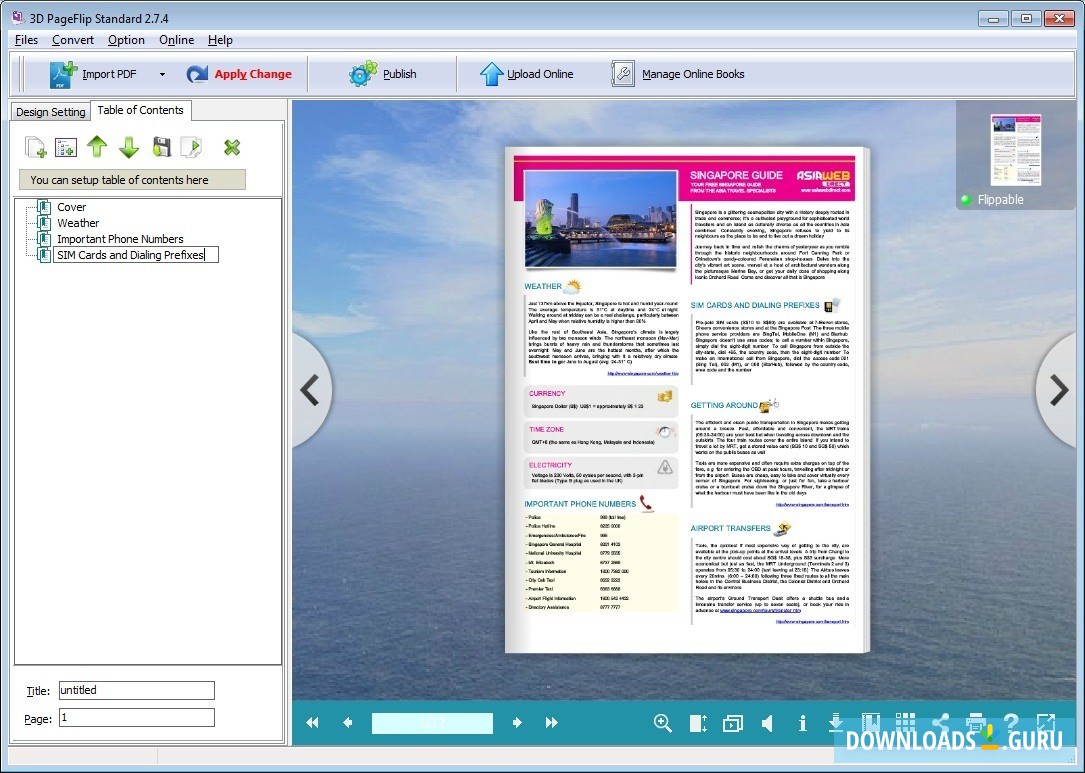Click the Page number input field
The height and width of the screenshot is (773, 1085).
[x=137, y=718]
